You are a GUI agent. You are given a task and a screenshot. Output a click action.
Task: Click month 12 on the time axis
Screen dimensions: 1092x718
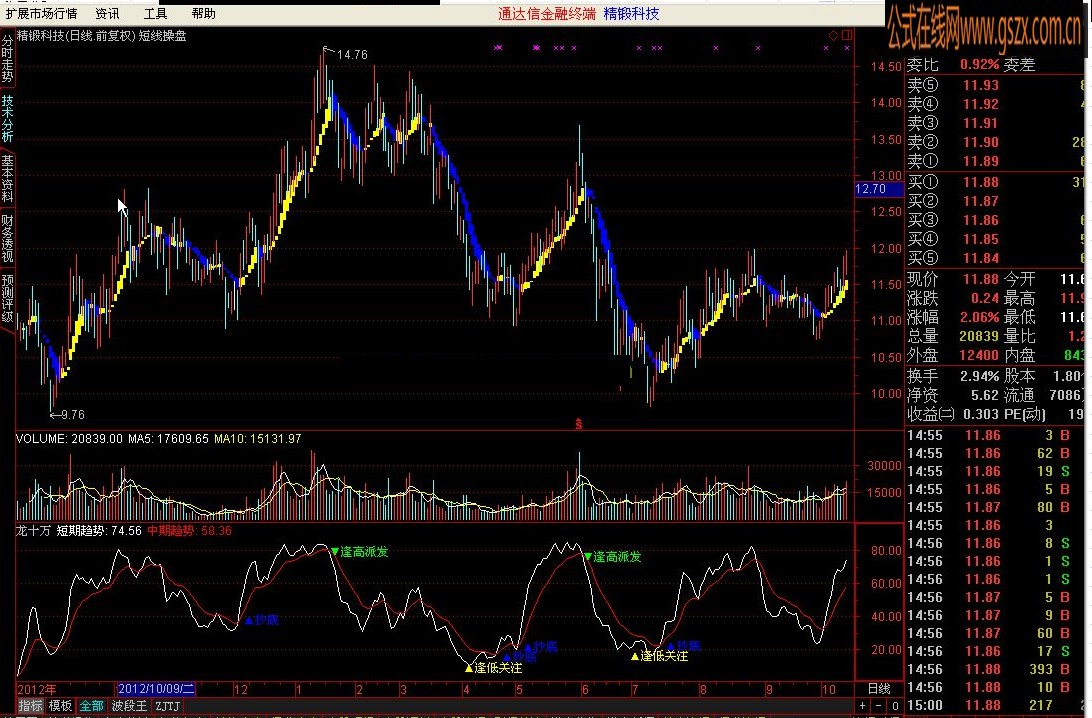(x=241, y=689)
